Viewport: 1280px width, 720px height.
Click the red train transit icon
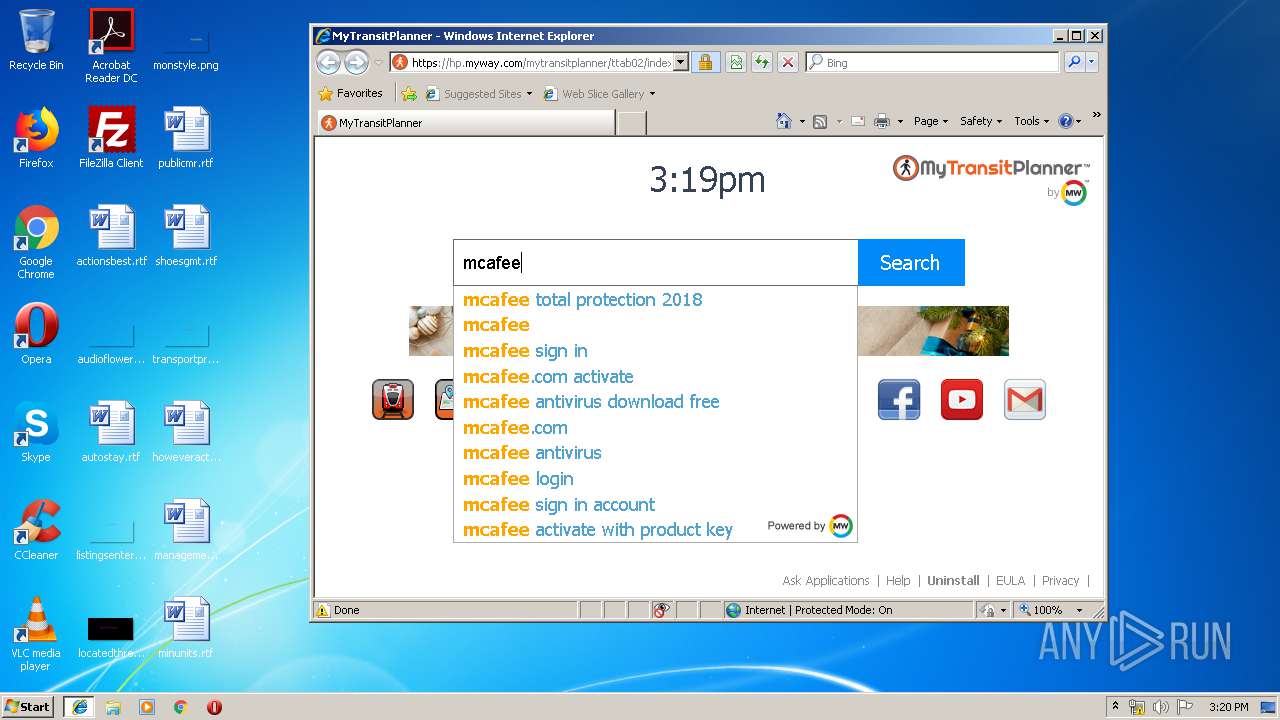pos(393,400)
